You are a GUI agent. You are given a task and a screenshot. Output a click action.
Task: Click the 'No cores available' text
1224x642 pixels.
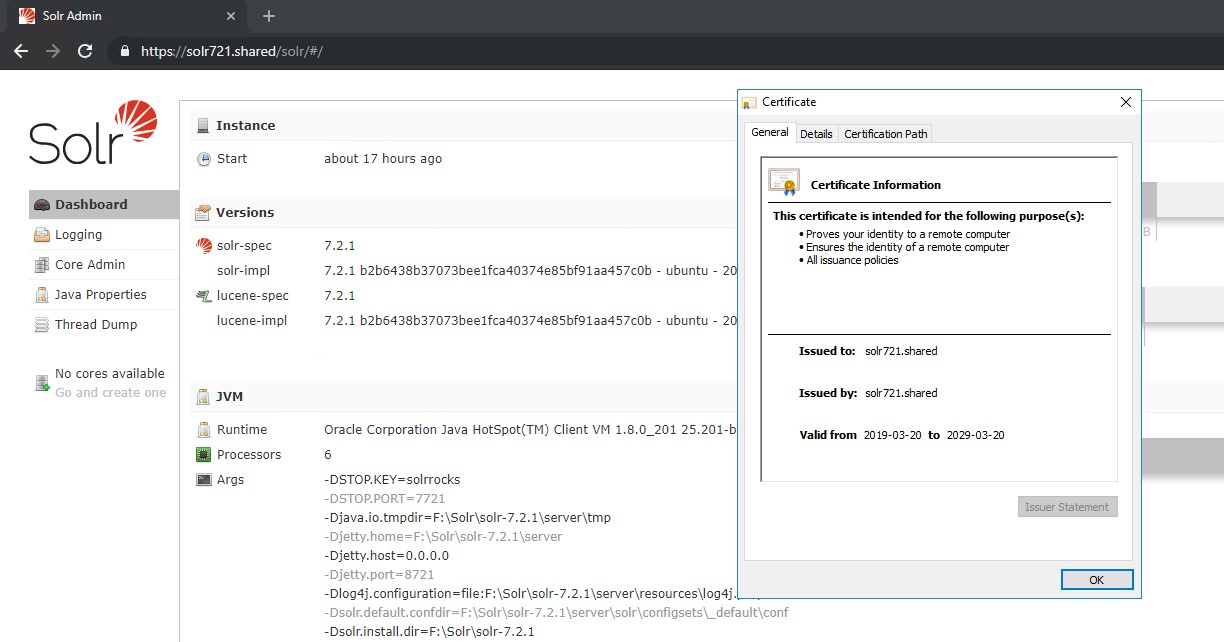(x=110, y=373)
